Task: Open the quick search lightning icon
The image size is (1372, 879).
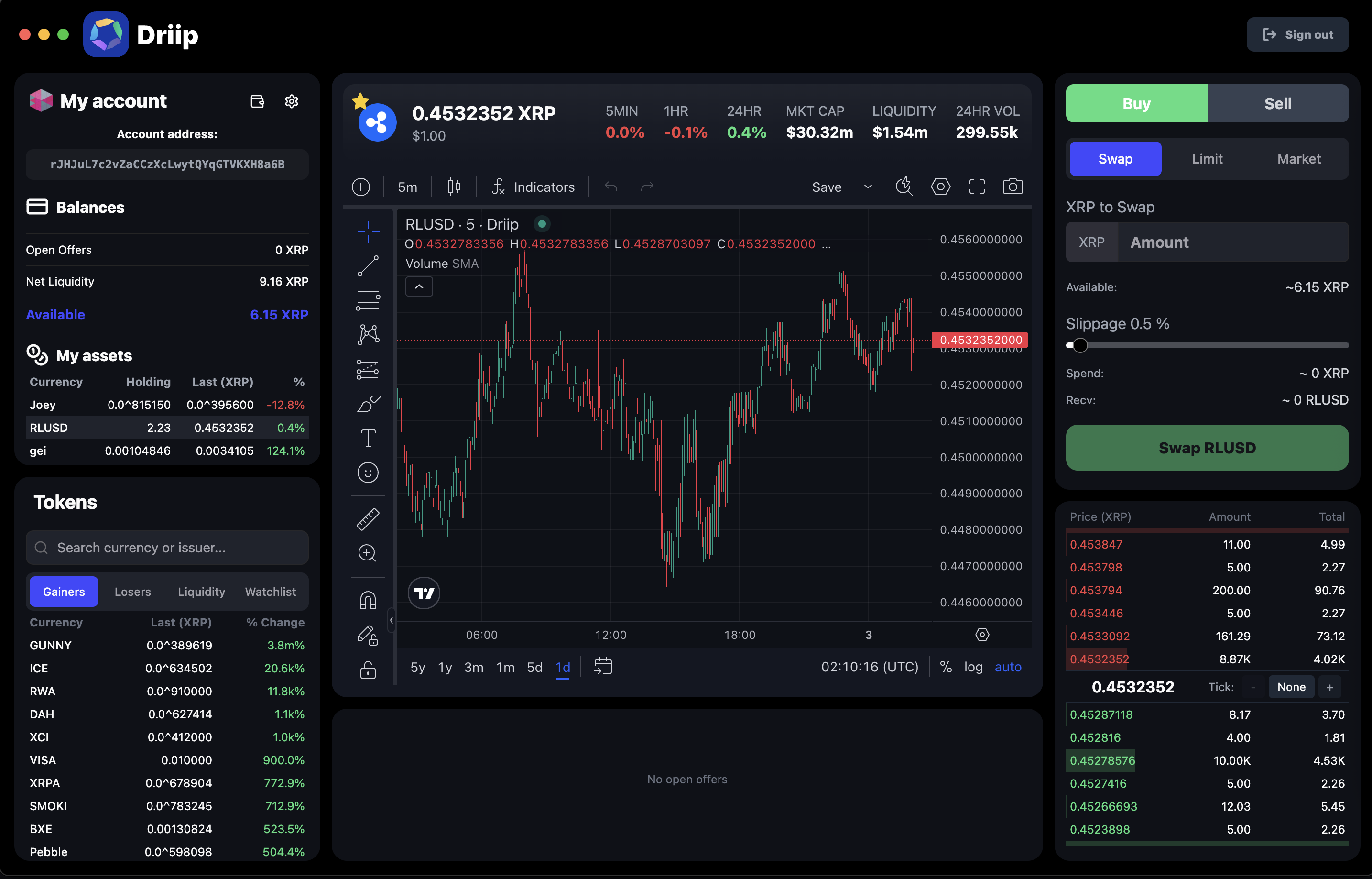Action: tap(904, 187)
